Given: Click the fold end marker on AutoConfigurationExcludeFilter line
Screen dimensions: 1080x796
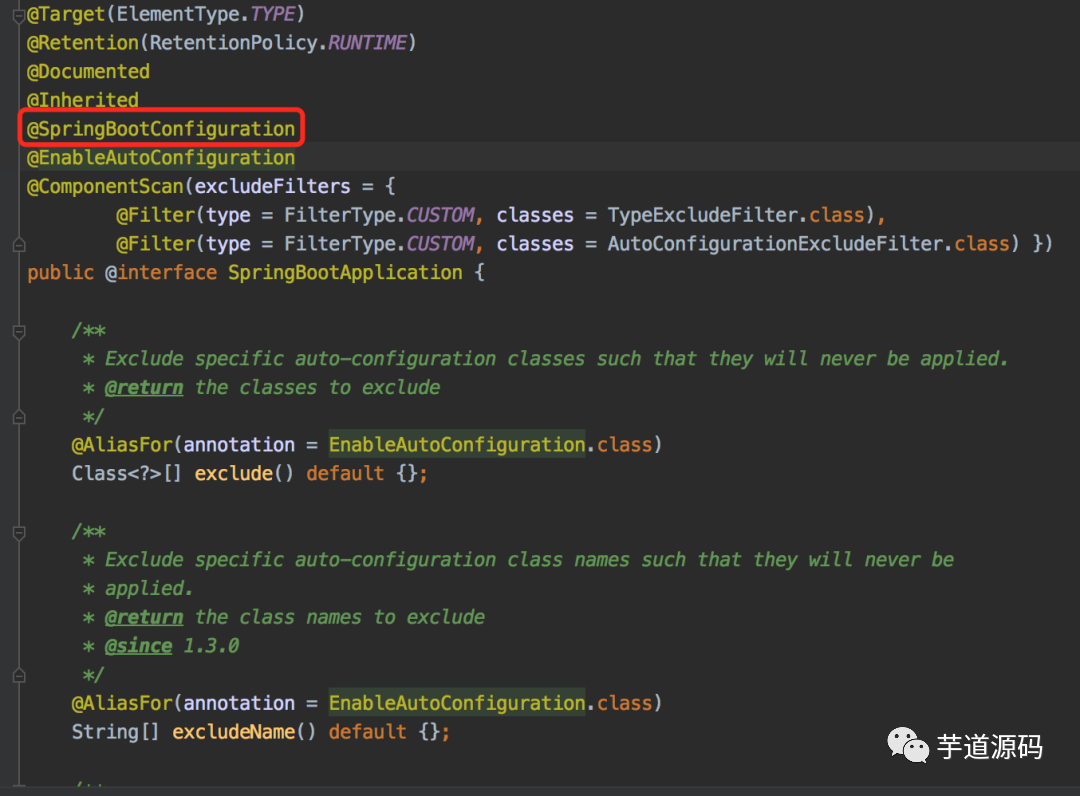Looking at the screenshot, I should tap(19, 244).
